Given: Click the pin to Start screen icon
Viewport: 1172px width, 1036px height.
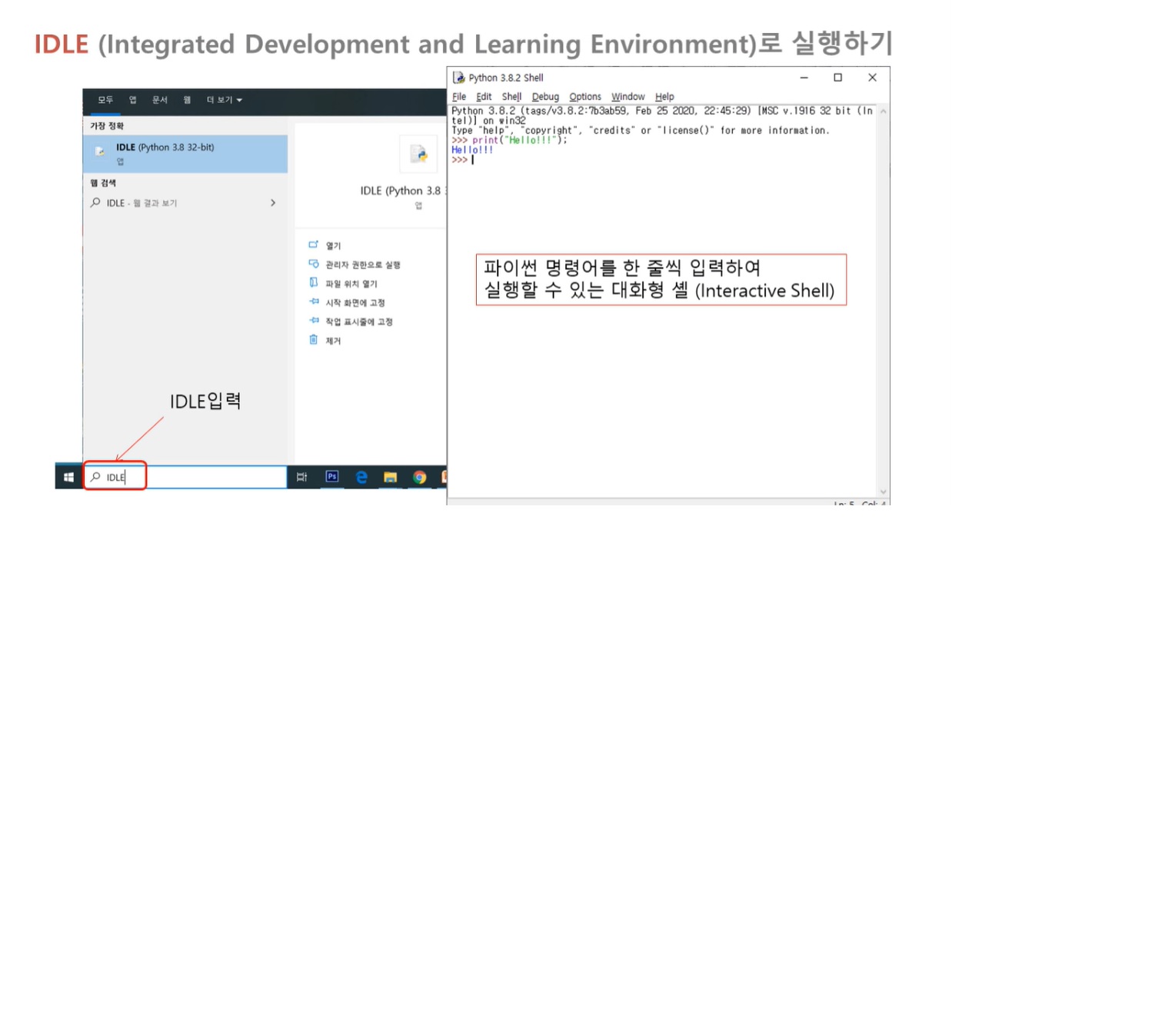Looking at the screenshot, I should 314,301.
